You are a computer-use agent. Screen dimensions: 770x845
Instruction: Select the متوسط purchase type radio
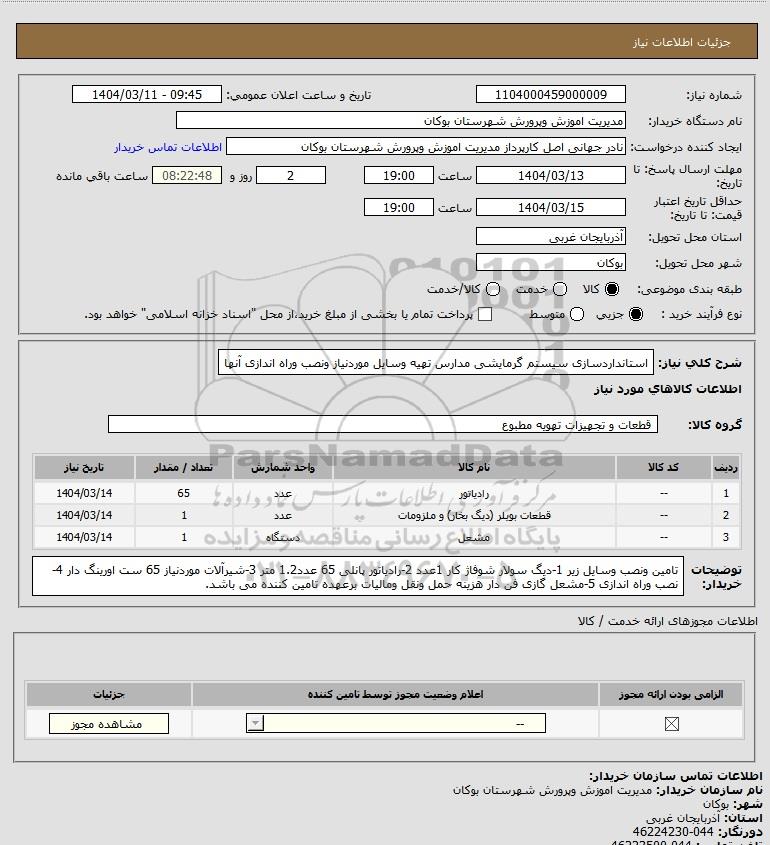577,314
